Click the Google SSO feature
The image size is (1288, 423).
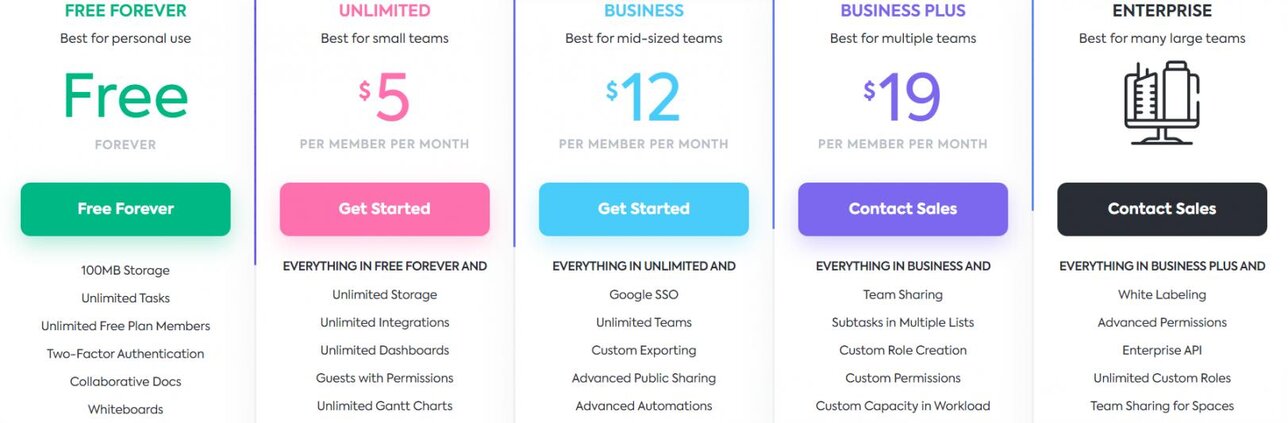click(643, 295)
